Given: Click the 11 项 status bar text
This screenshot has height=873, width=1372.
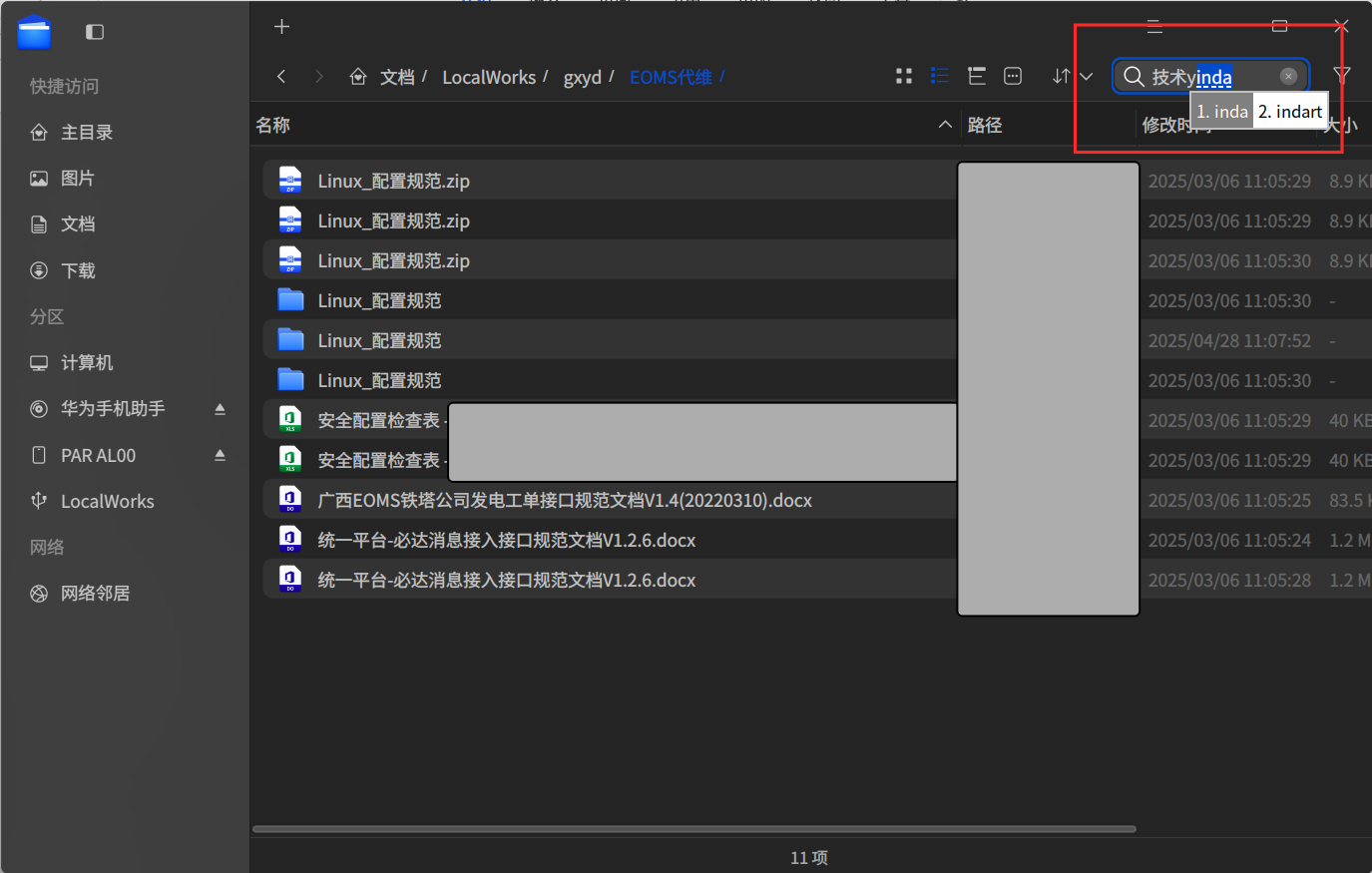Looking at the screenshot, I should tap(809, 857).
